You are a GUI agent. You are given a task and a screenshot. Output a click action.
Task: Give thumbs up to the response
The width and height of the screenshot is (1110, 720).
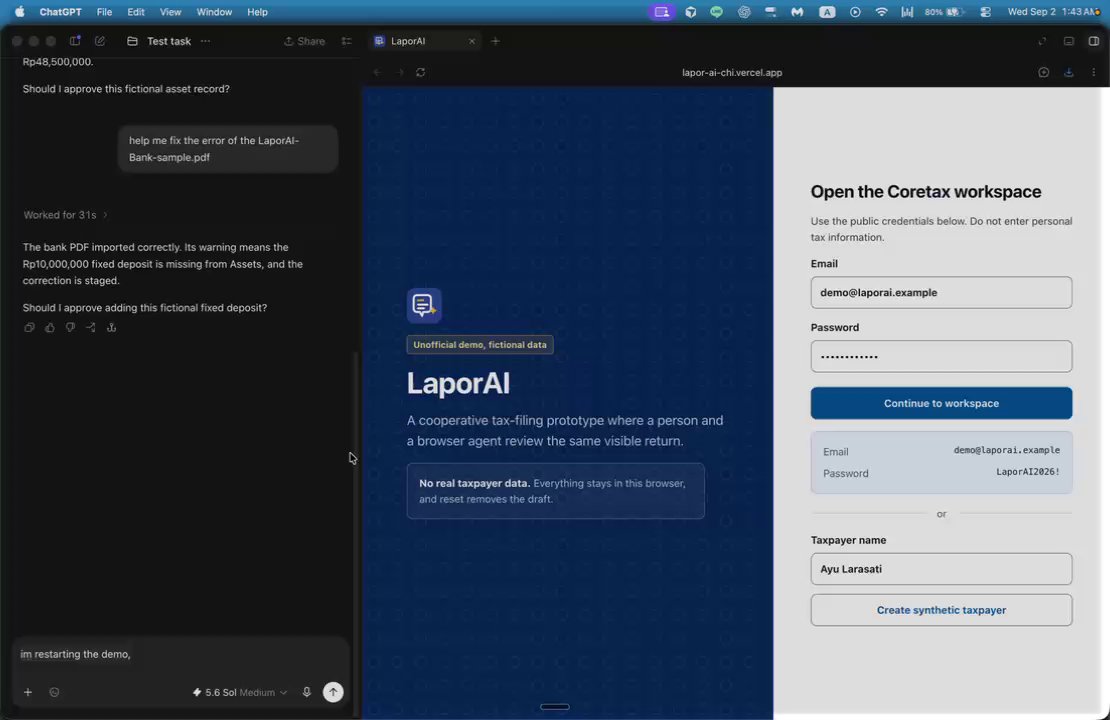50,328
